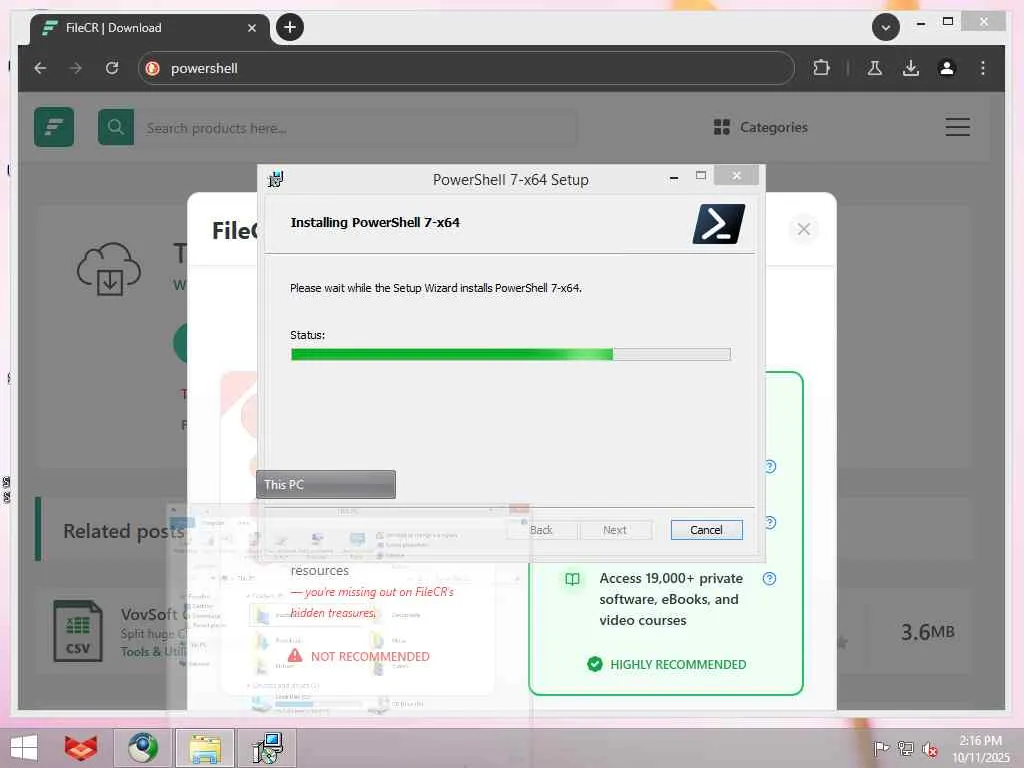1024x768 pixels.
Task: Click the HIGHLY RECOMMENDED label
Action: pyautogui.click(x=666, y=664)
